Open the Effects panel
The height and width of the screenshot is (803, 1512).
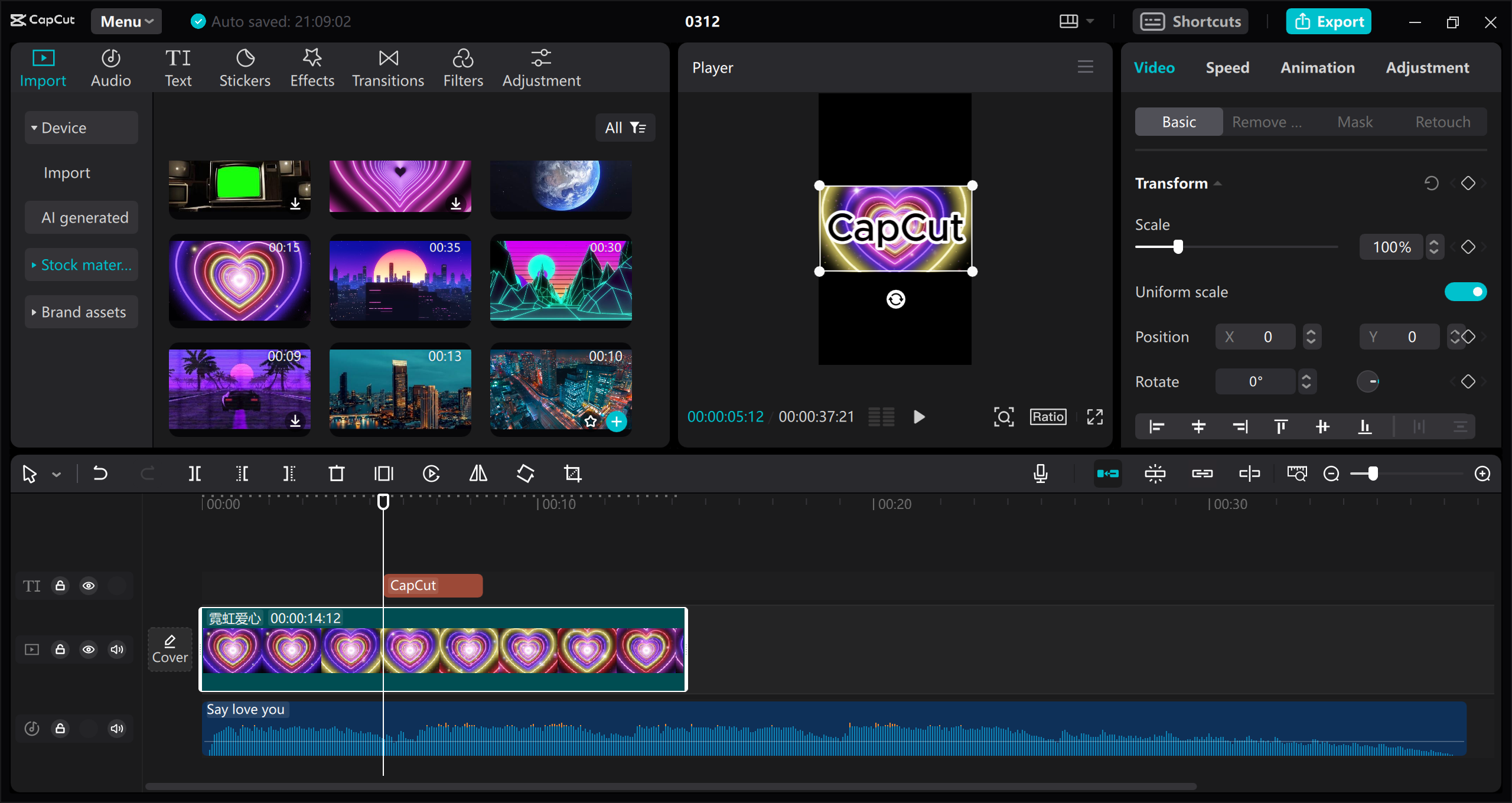point(312,67)
